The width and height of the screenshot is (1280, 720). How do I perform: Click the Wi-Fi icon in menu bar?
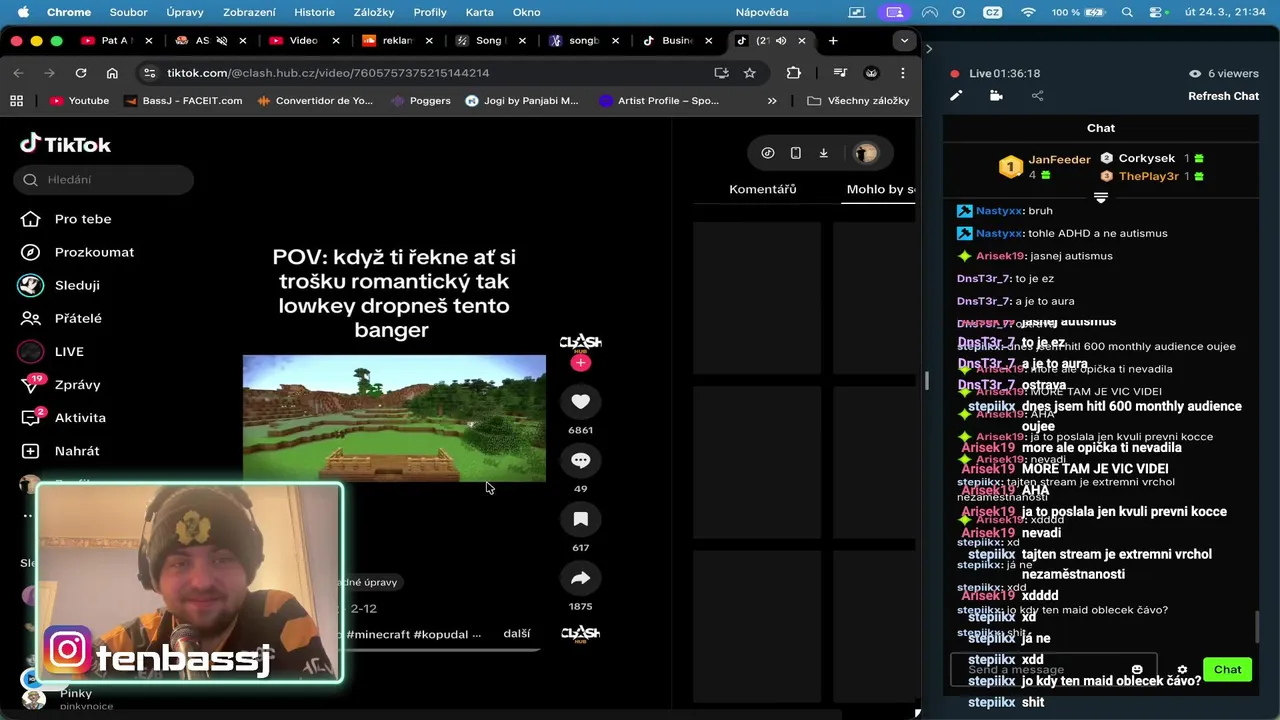click(1028, 12)
